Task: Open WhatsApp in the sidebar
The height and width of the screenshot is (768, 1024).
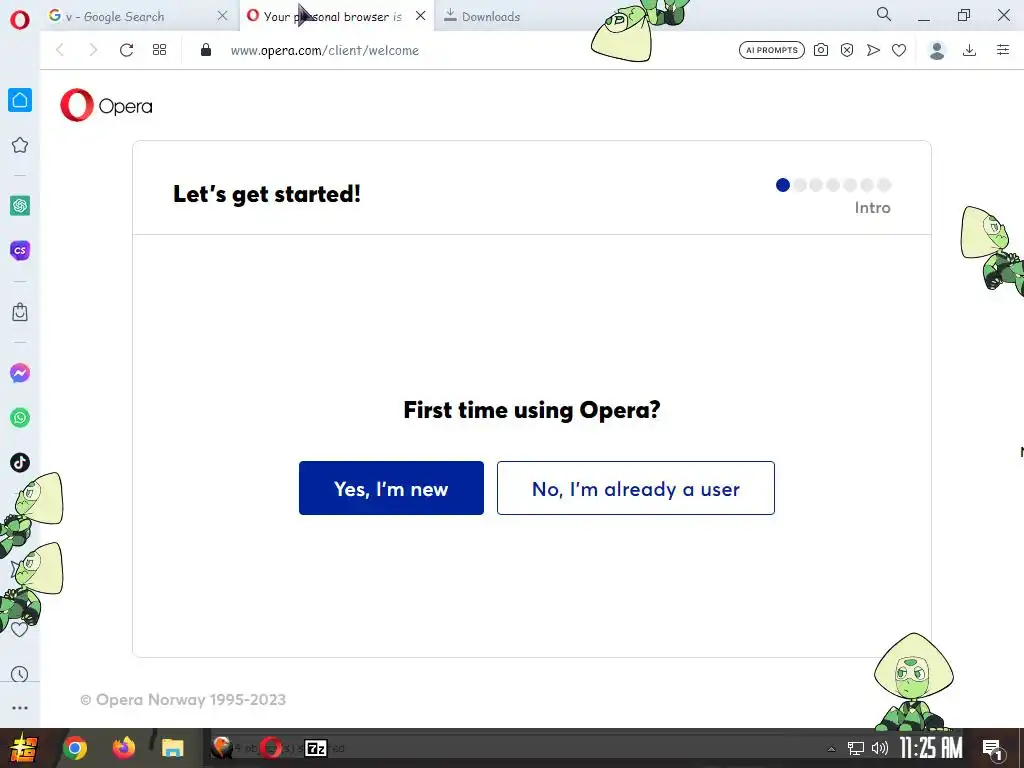Action: (20, 418)
